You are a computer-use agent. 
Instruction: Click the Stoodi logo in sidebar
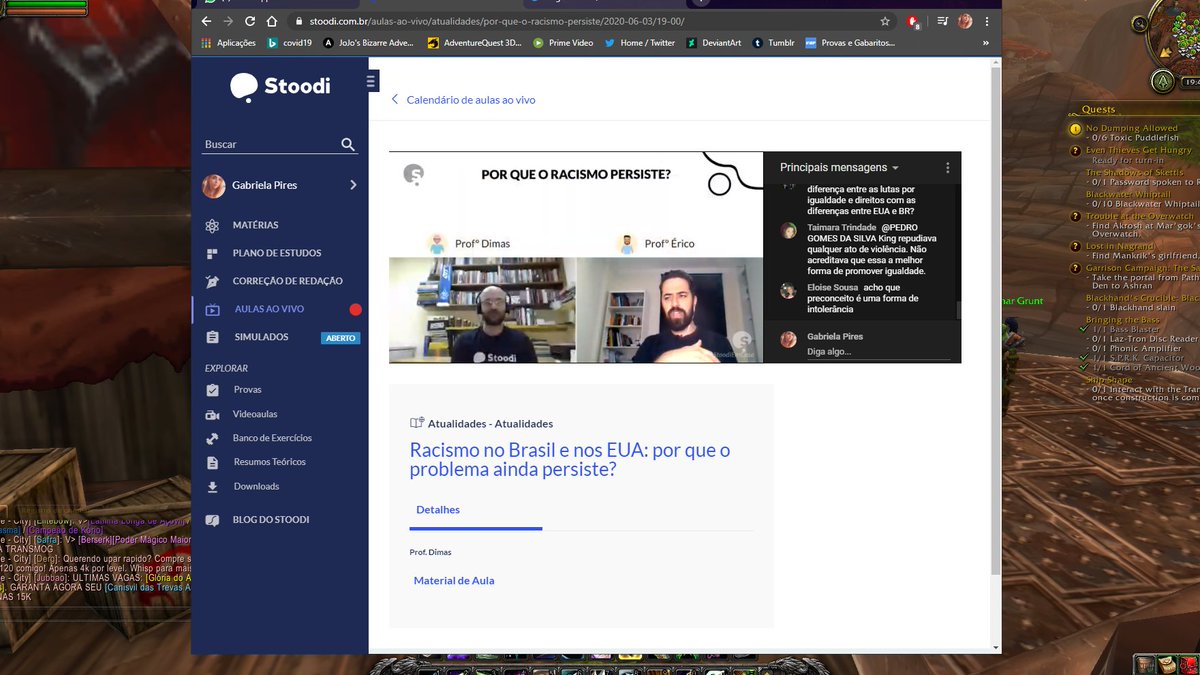click(280, 87)
